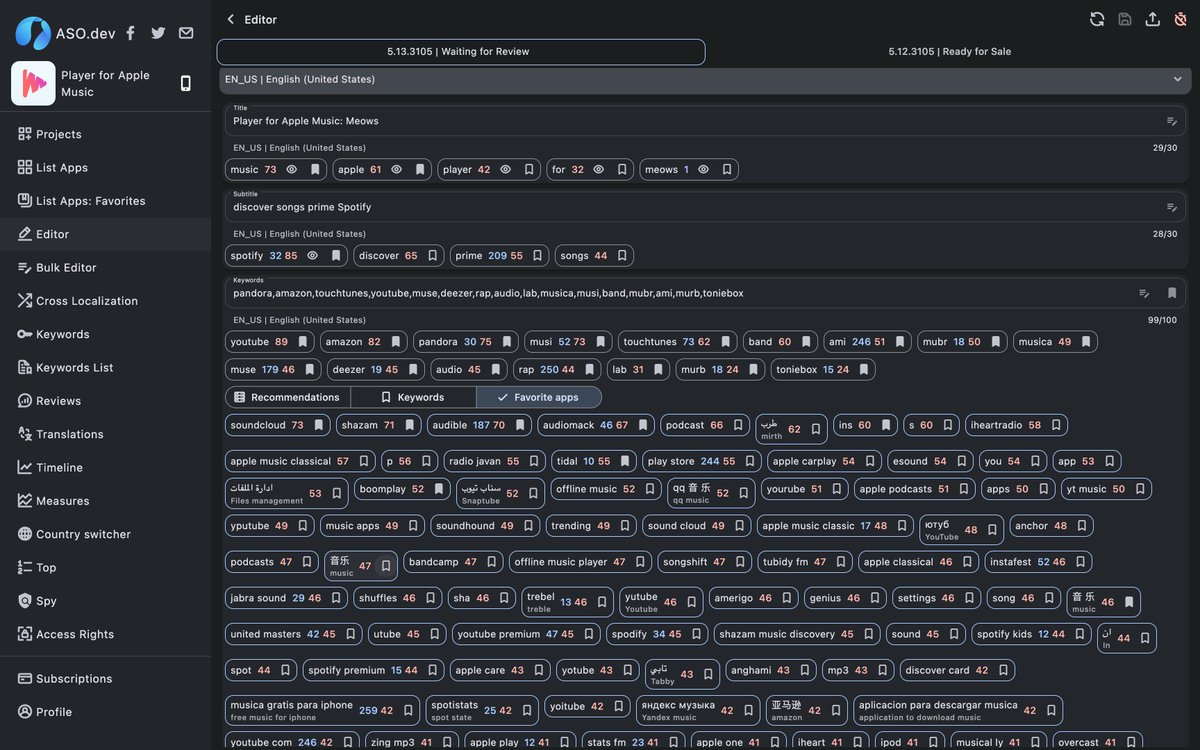1200x750 pixels.
Task: Open Country switcher in the sidebar
Action: [105, 534]
